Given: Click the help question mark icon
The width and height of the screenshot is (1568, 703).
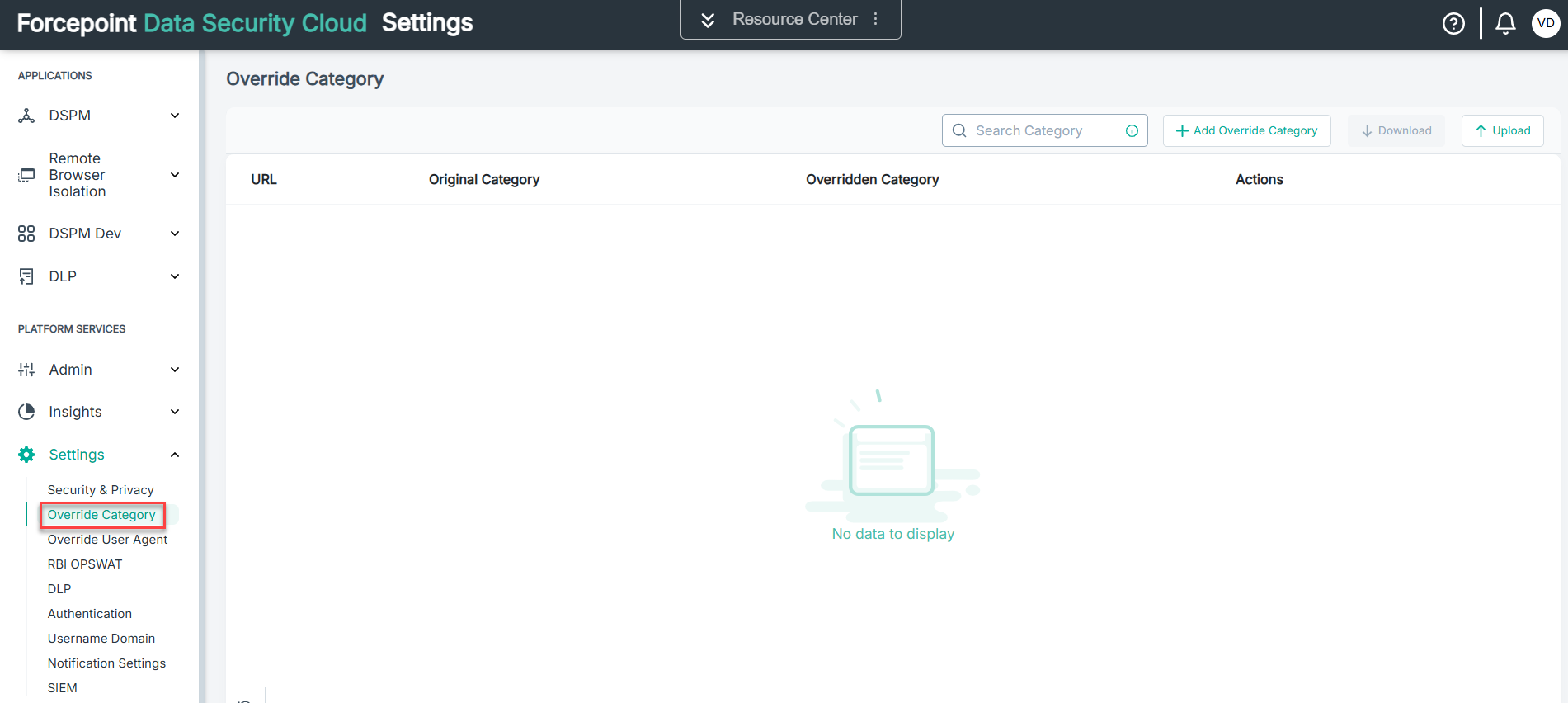Looking at the screenshot, I should click(1453, 24).
